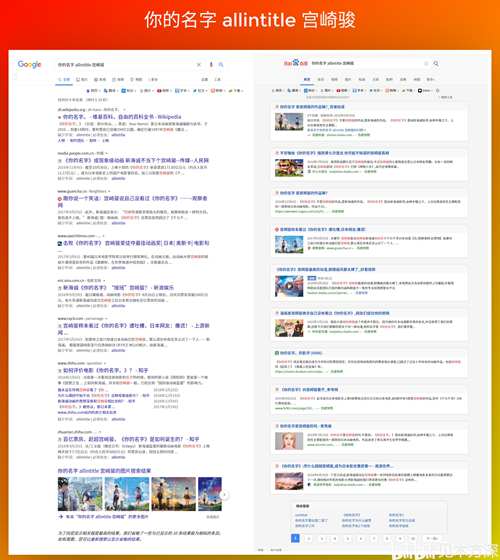Click the Google logo

(30, 64)
